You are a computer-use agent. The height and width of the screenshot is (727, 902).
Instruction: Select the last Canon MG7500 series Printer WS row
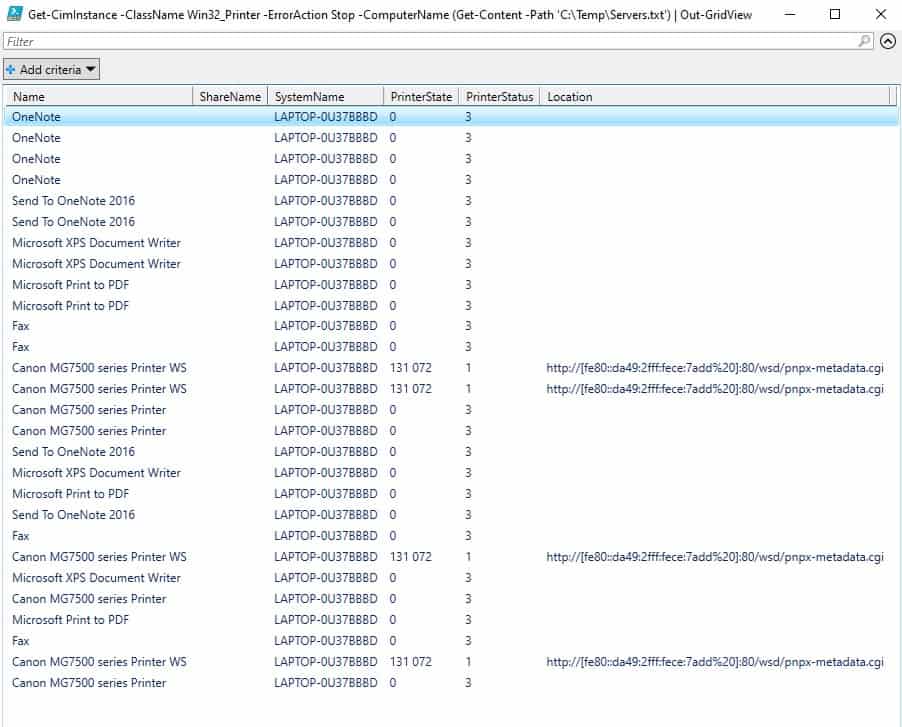pyautogui.click(x=452, y=661)
